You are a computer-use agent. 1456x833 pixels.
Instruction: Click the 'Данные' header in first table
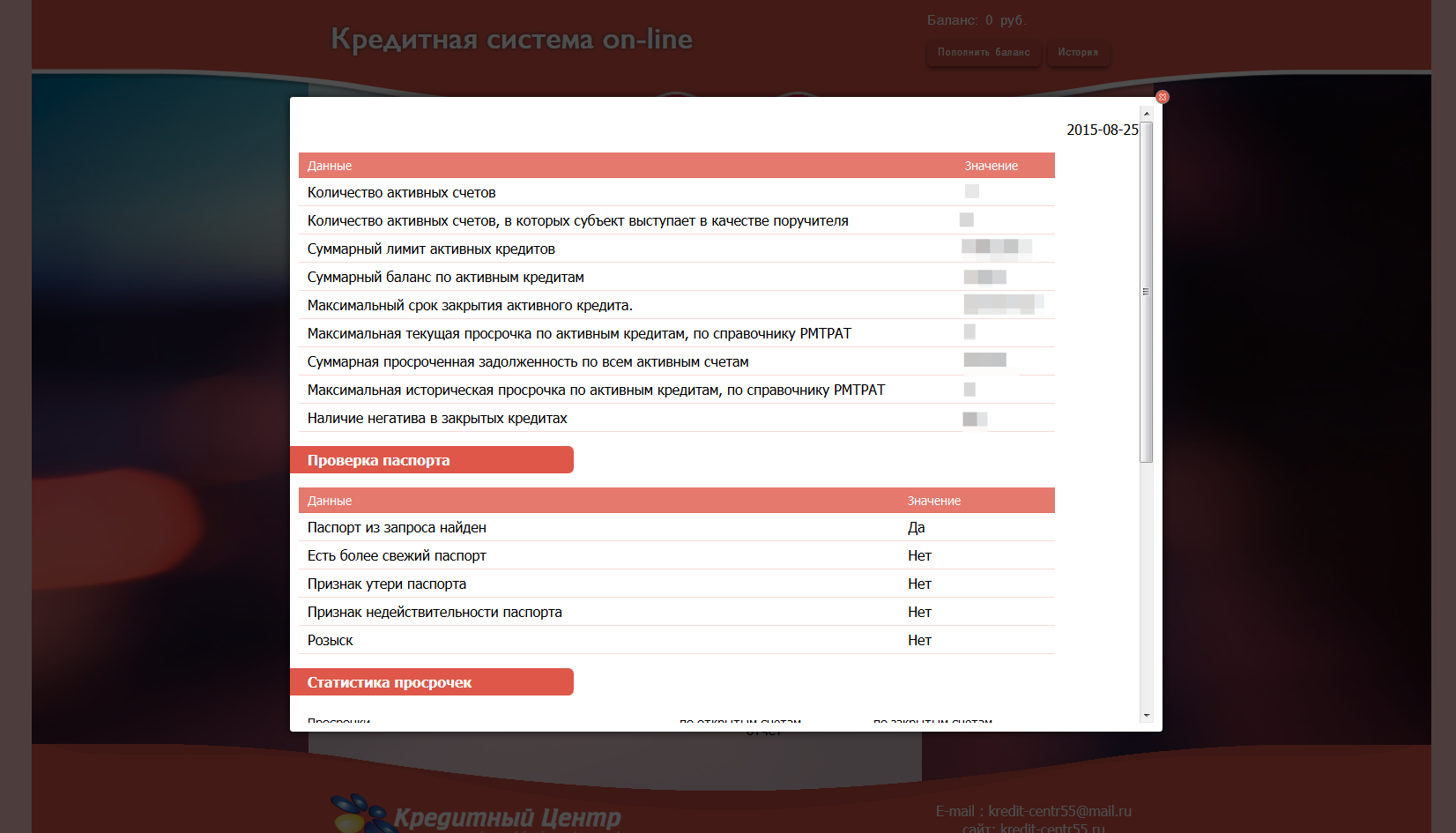point(330,166)
